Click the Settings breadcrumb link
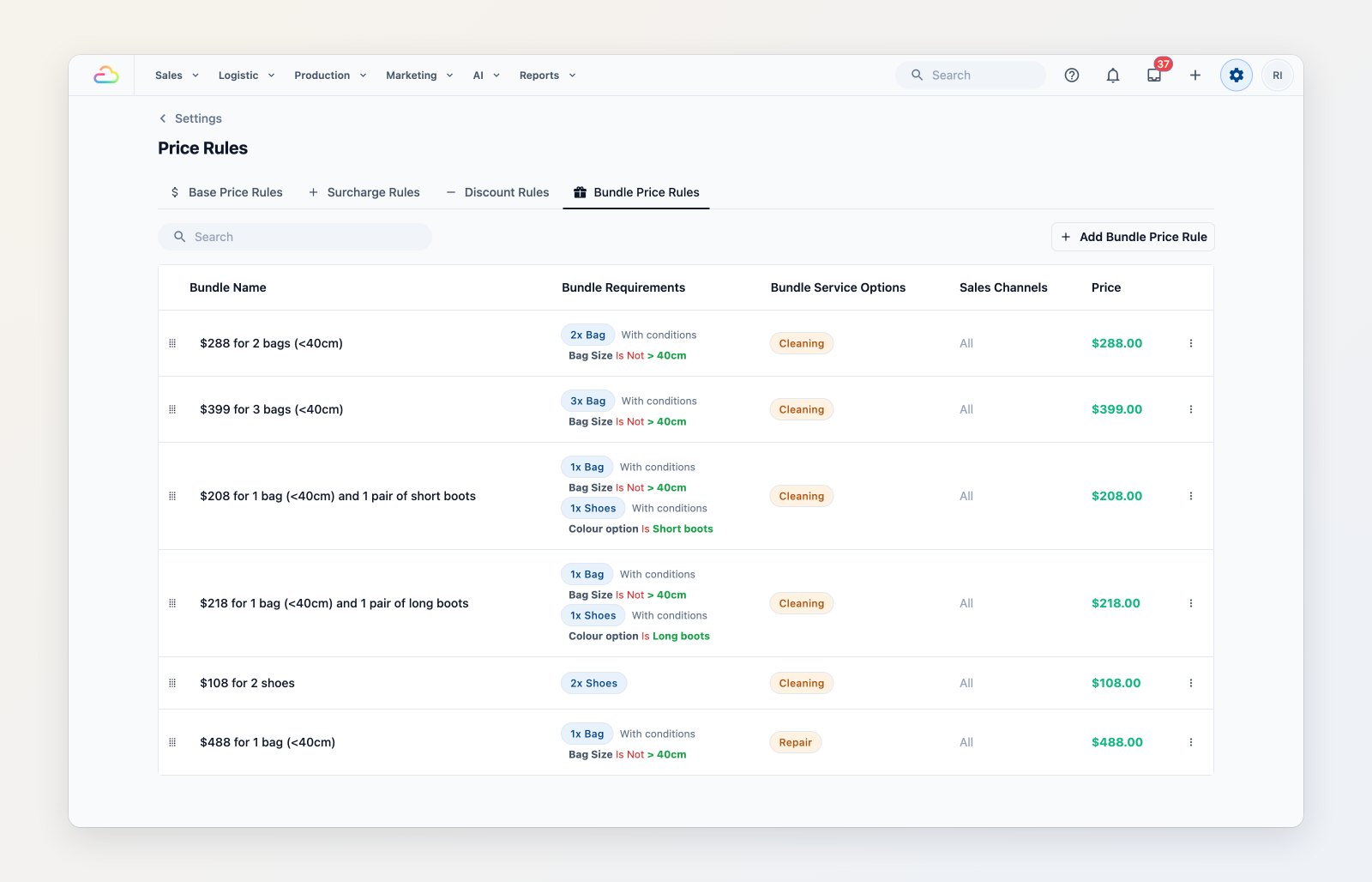This screenshot has height=882, width=1372. click(x=198, y=118)
